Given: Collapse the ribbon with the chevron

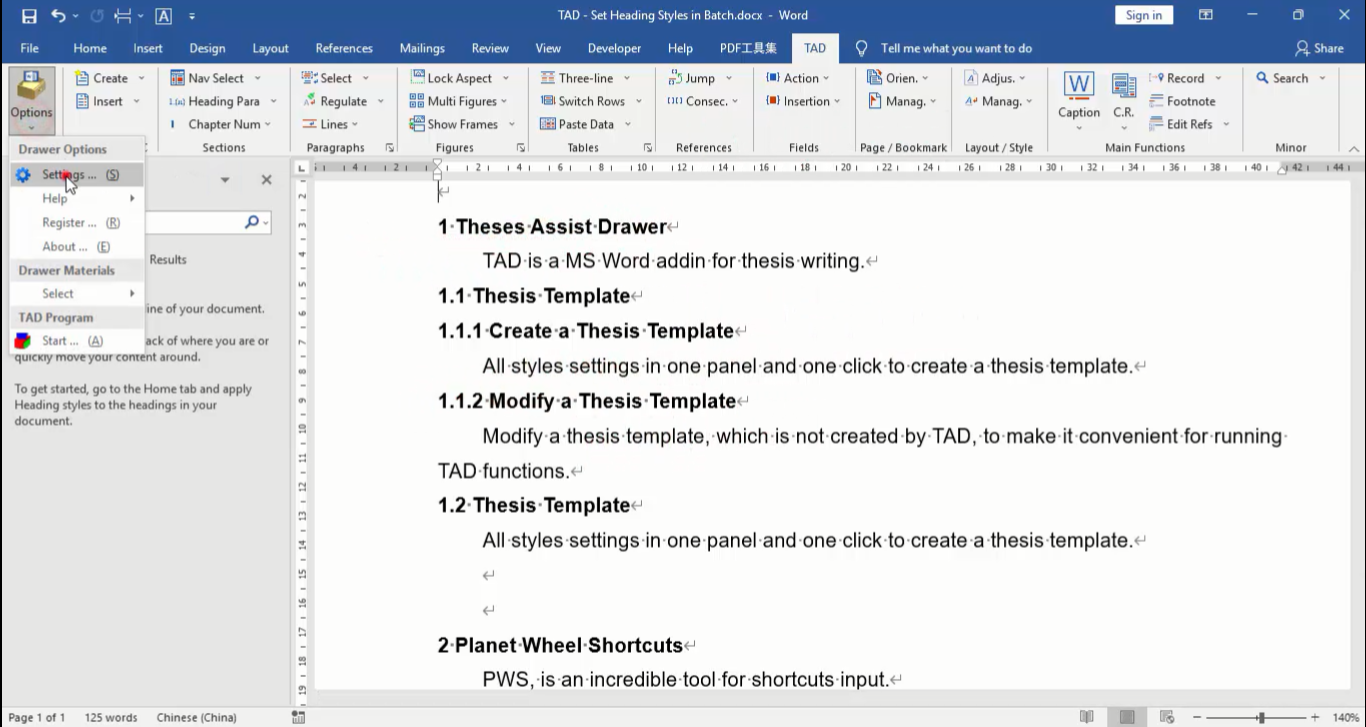Looking at the screenshot, I should pyautogui.click(x=1354, y=148).
